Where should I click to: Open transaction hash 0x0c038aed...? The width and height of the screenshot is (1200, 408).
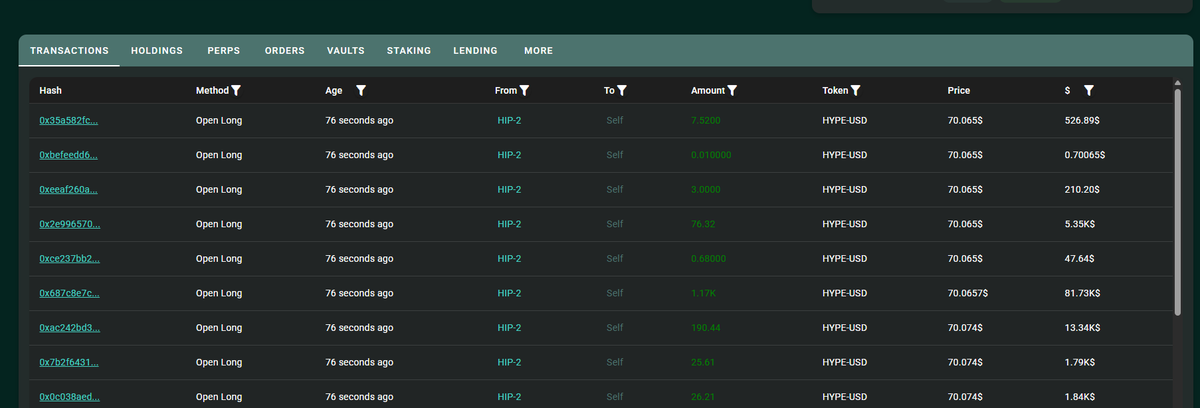point(69,396)
